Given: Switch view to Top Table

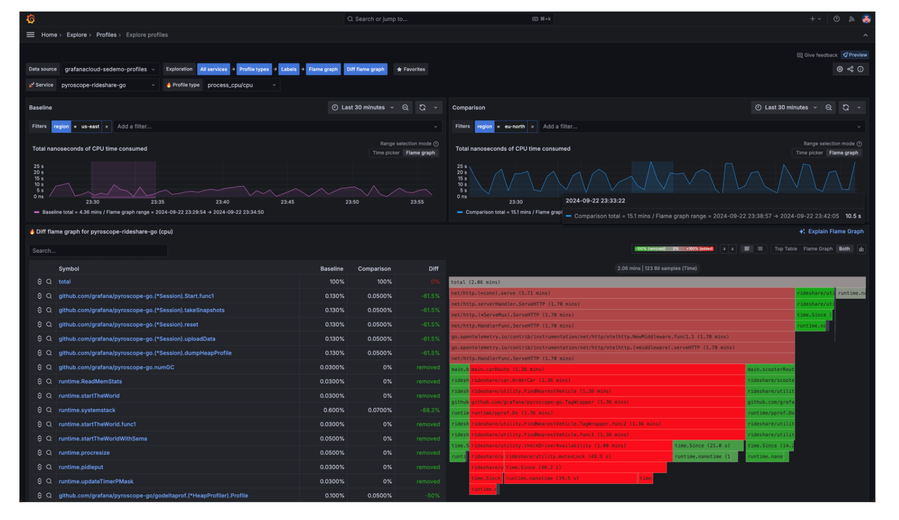Looking at the screenshot, I should tap(785, 249).
